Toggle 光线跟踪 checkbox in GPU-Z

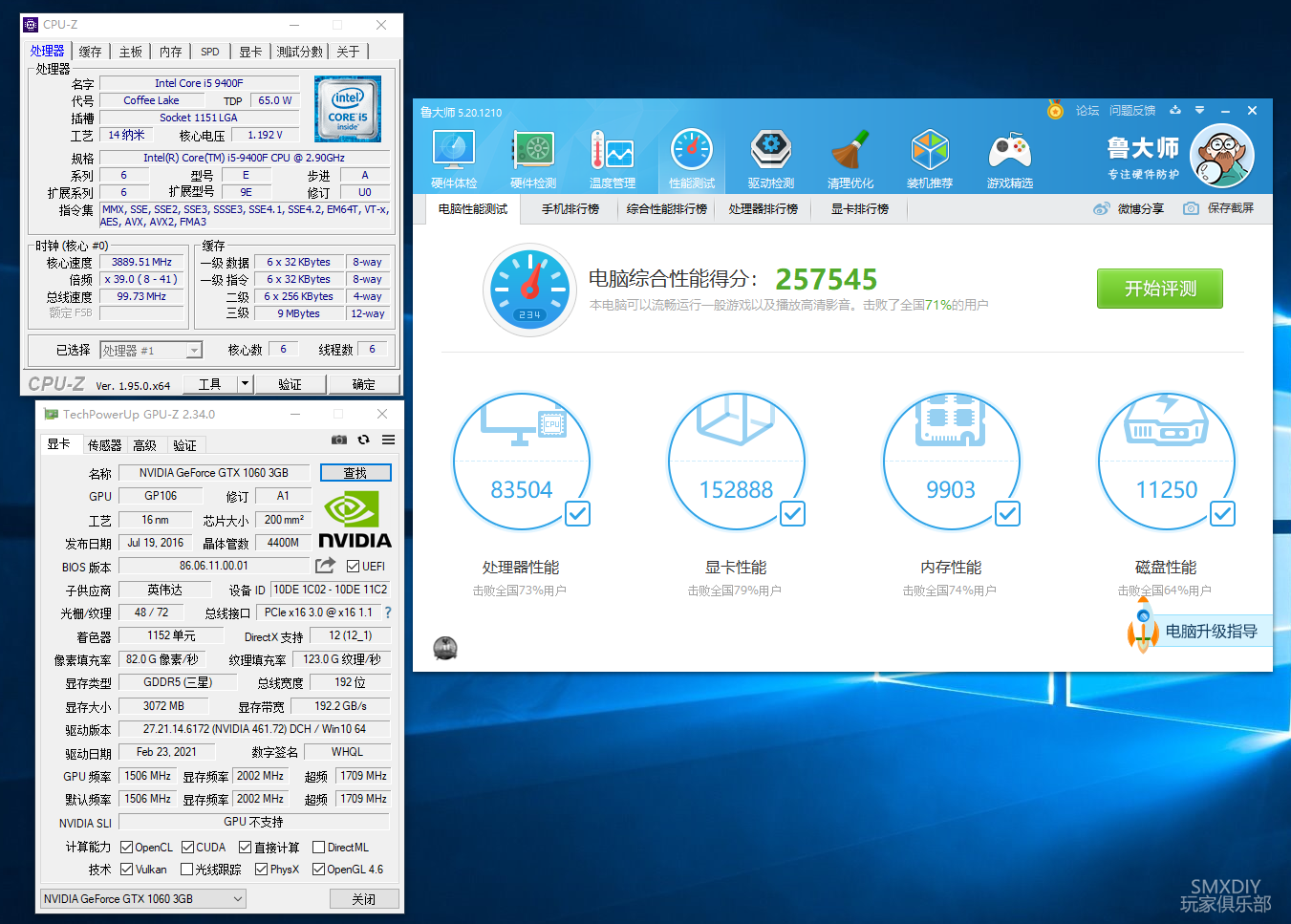pos(186,870)
